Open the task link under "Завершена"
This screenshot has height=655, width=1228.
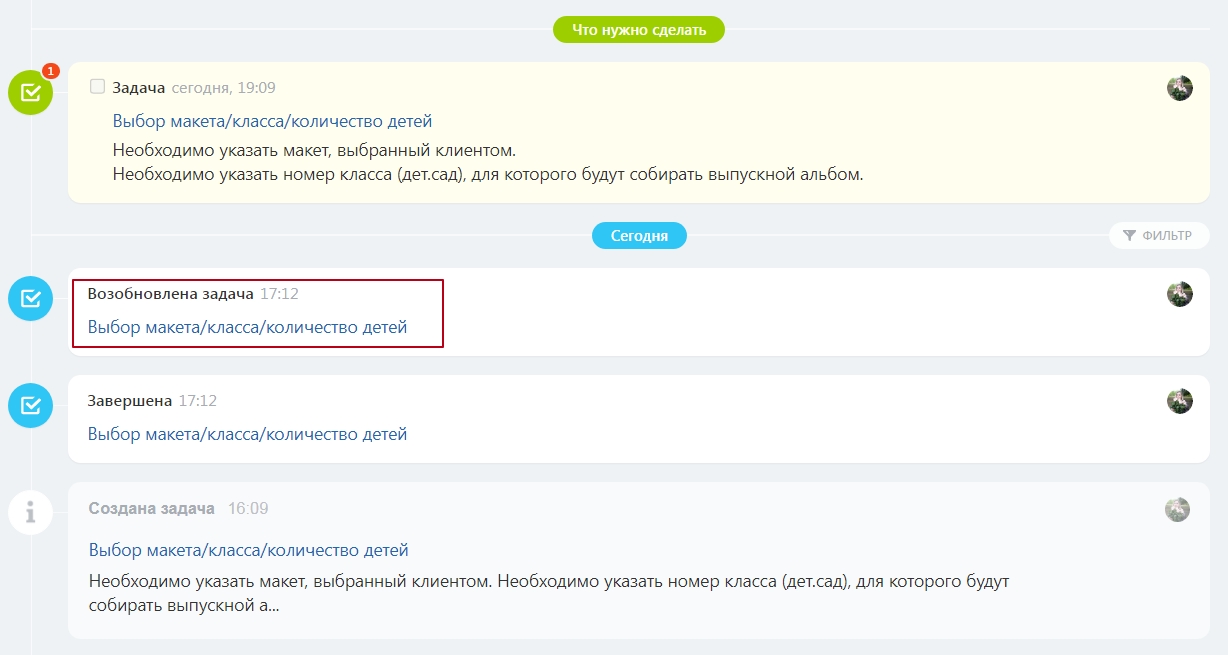point(247,435)
